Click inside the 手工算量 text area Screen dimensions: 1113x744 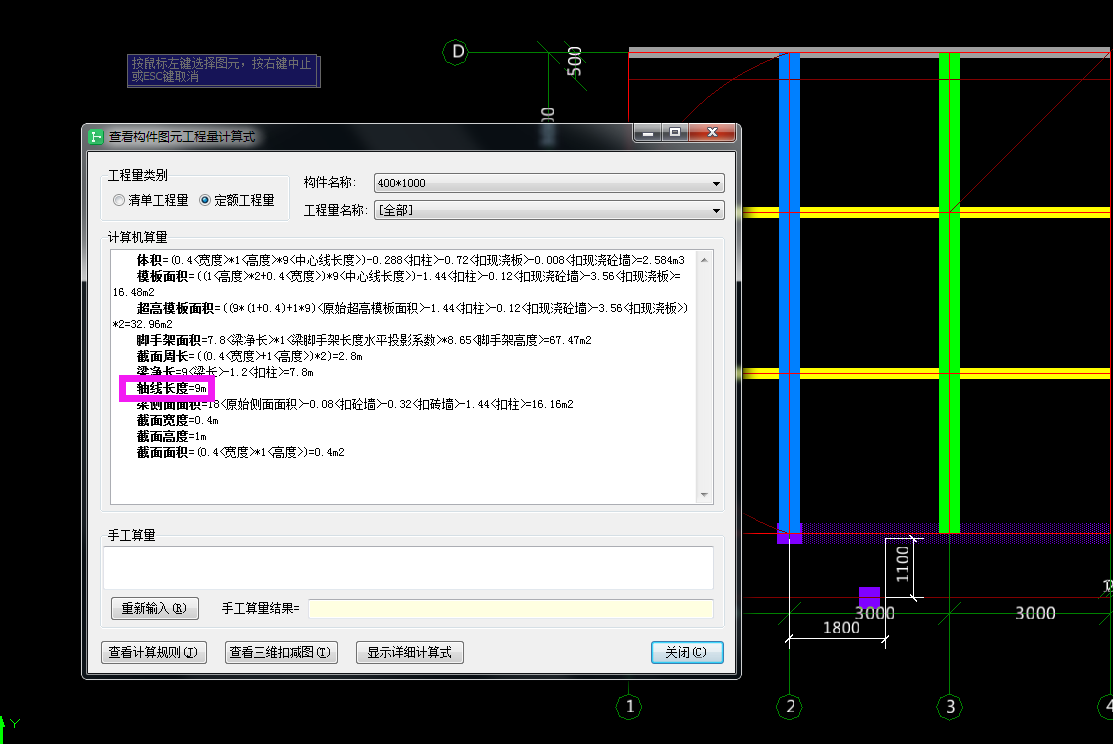[x=408, y=567]
